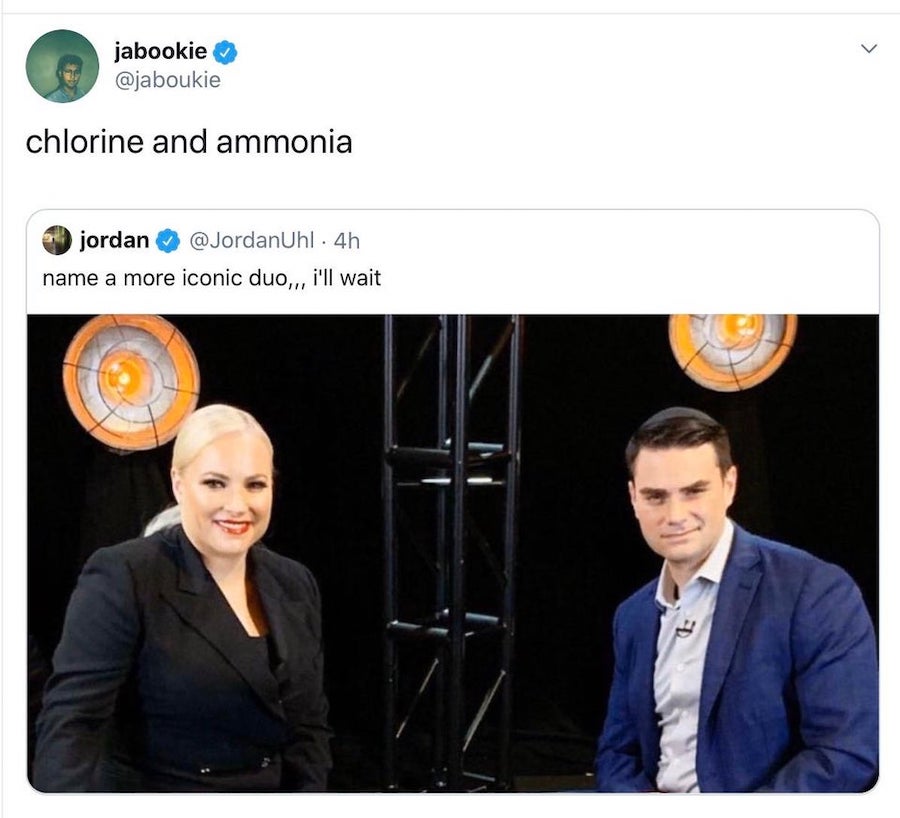Open the quoted tweet's attached photo
The image size is (900, 818).
453,553
